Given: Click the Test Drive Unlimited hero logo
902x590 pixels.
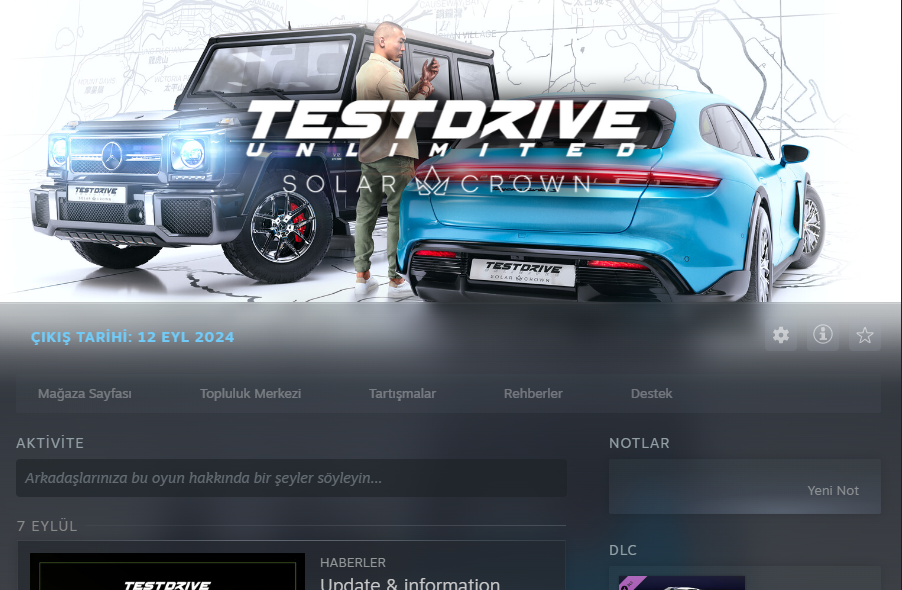Looking at the screenshot, I should coord(448,147).
